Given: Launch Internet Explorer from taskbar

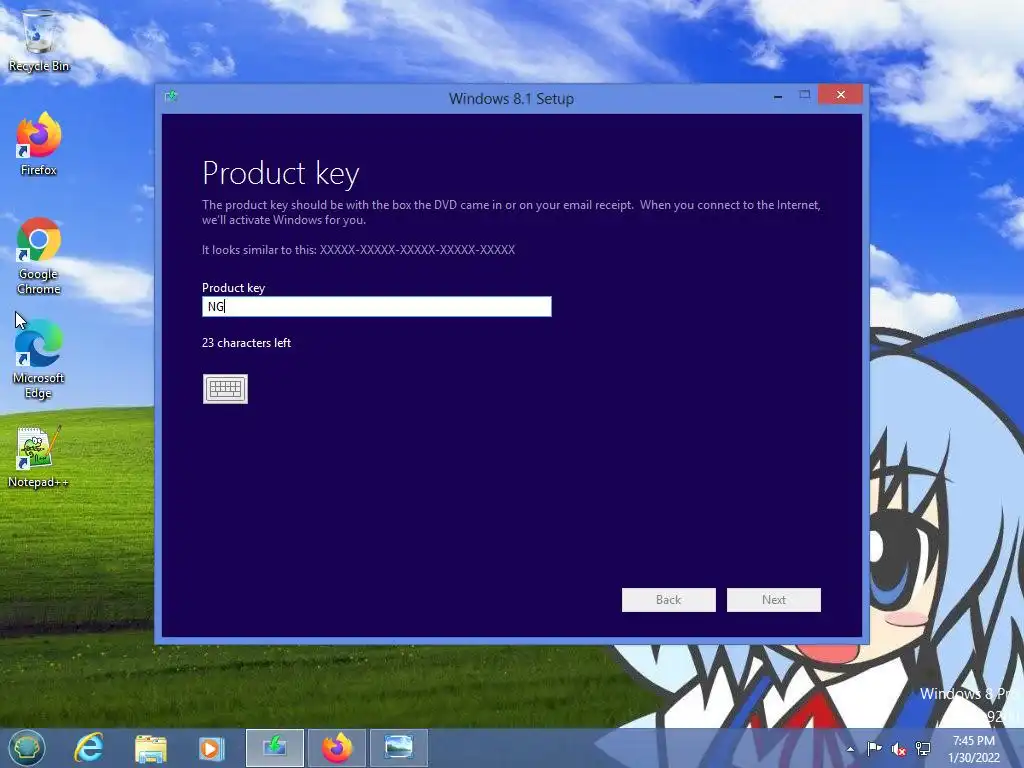Looking at the screenshot, I should pyautogui.click(x=88, y=748).
